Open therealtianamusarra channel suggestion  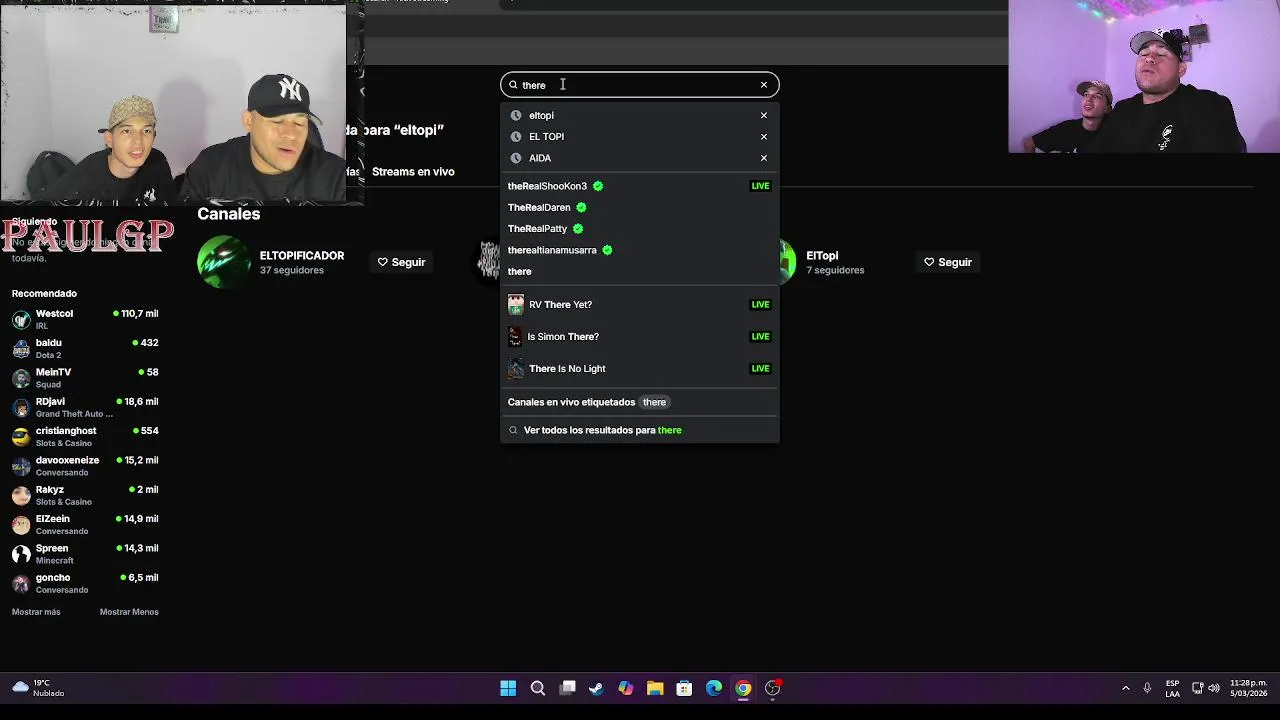(x=639, y=250)
